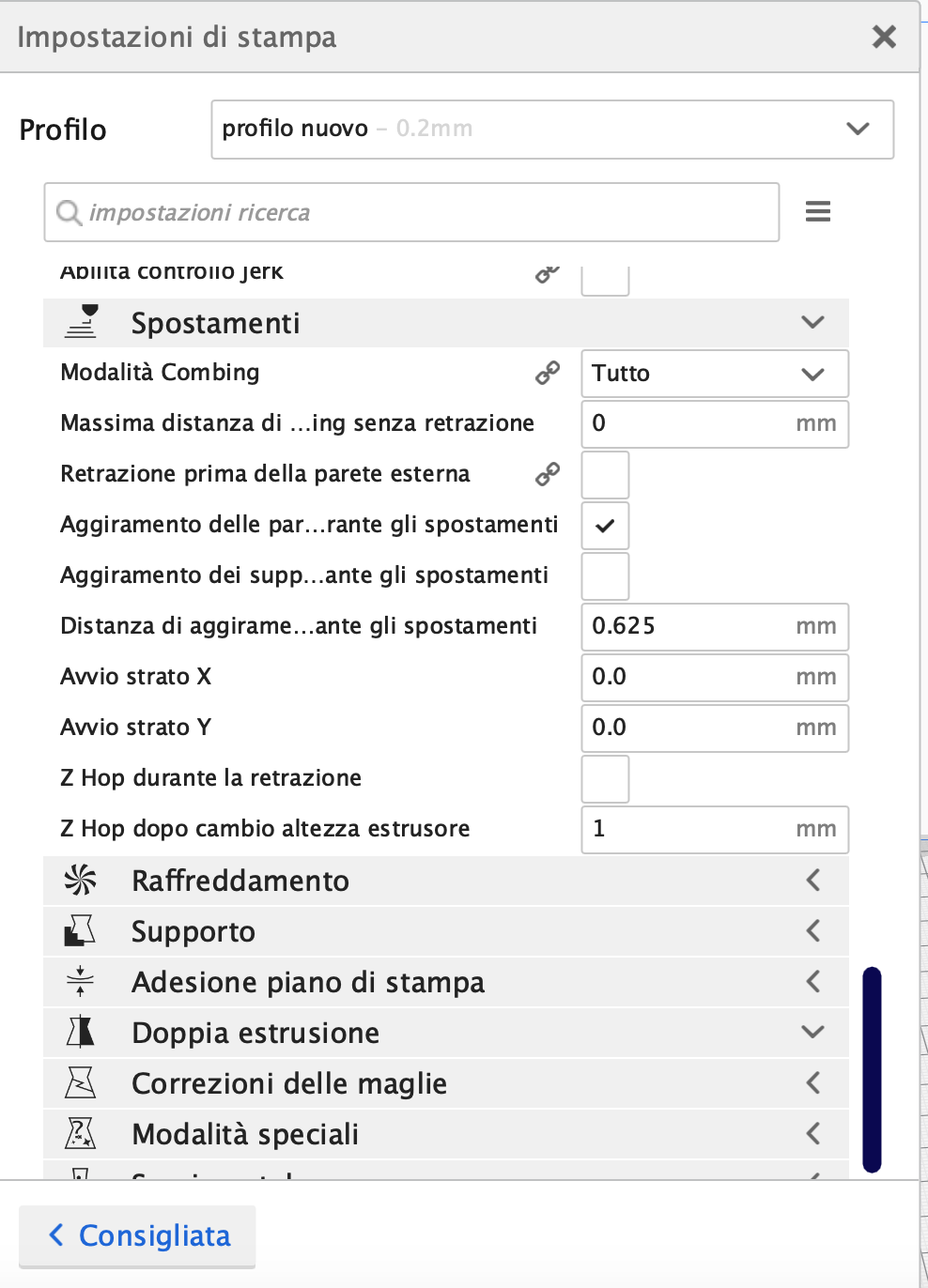The height and width of the screenshot is (1288, 928).
Task: Click the Correzioni delle maglie icon
Action: click(x=81, y=1083)
